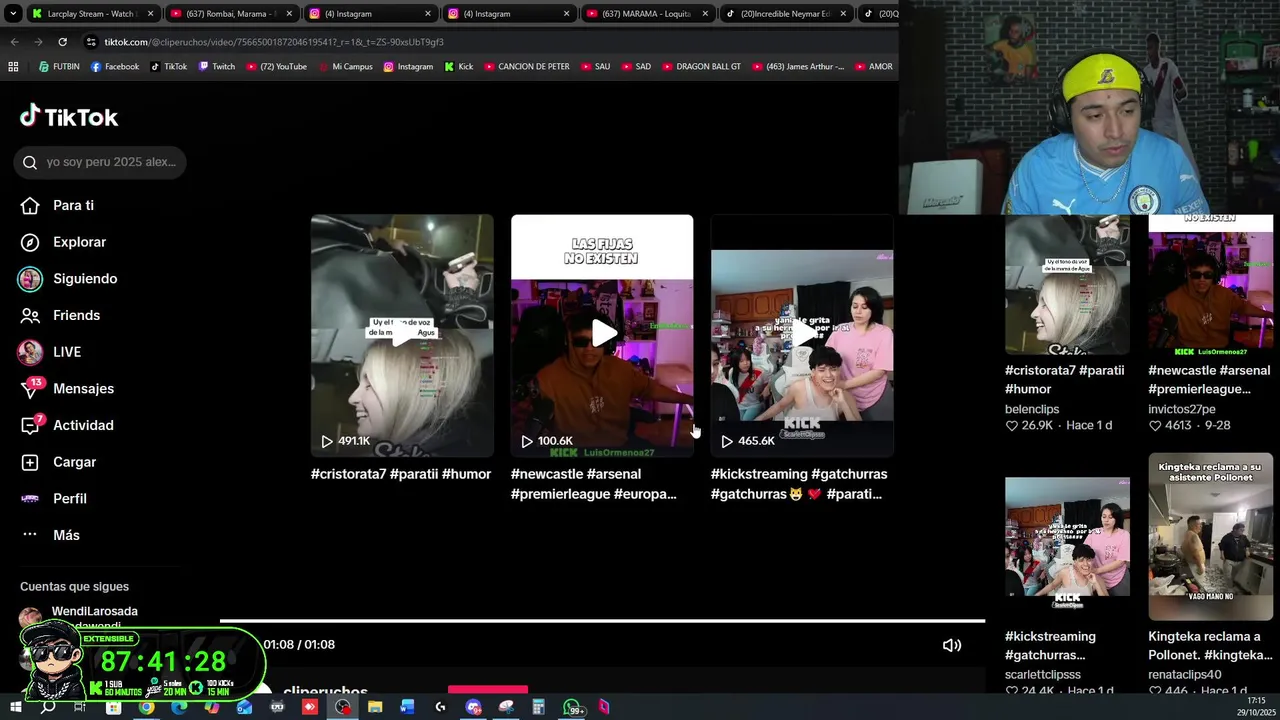Open WhatsApp from the taskbar

(573, 707)
